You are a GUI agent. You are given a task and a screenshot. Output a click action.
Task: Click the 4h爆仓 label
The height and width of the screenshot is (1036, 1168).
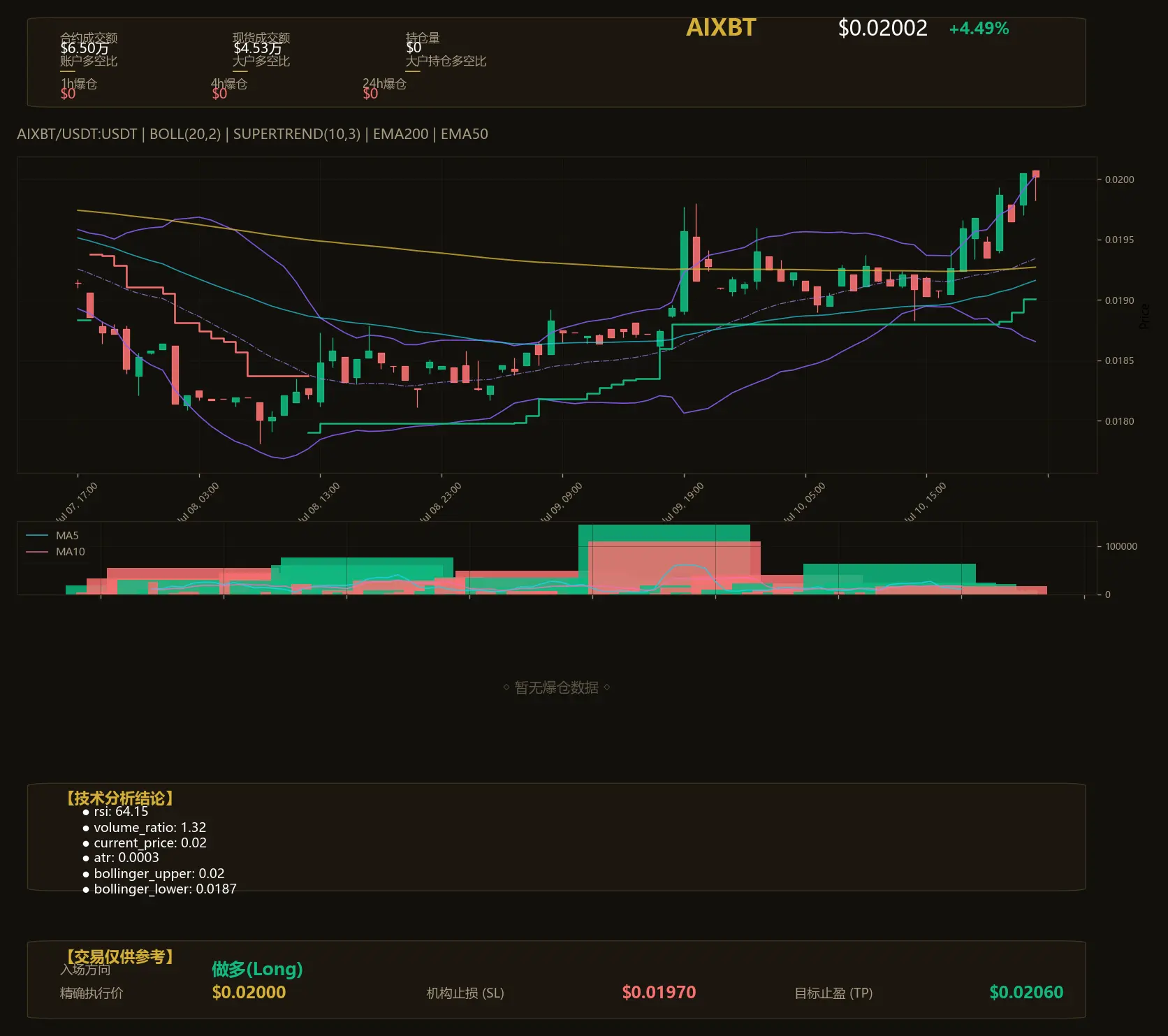coord(229,84)
